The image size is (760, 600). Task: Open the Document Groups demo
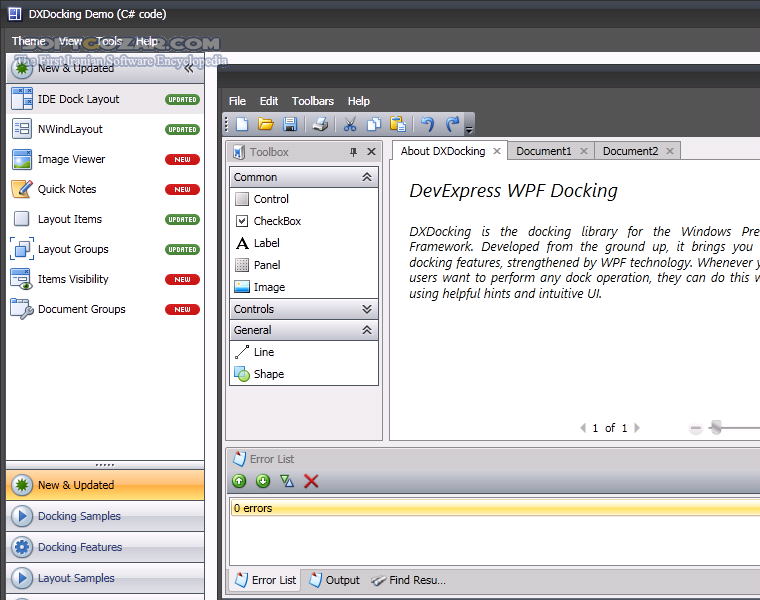(105, 310)
